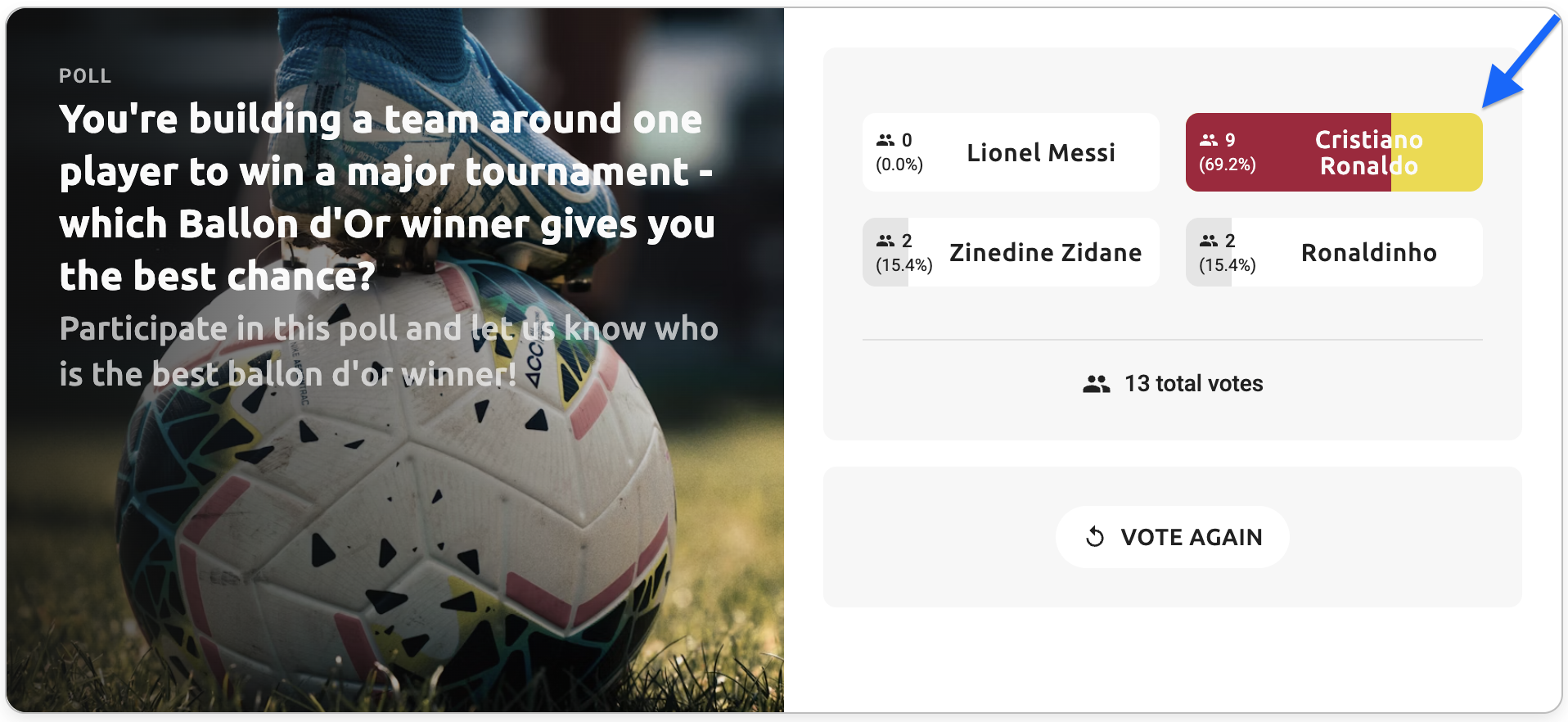
Task: Click the voters icon on Zidane's option
Action: coord(885,241)
